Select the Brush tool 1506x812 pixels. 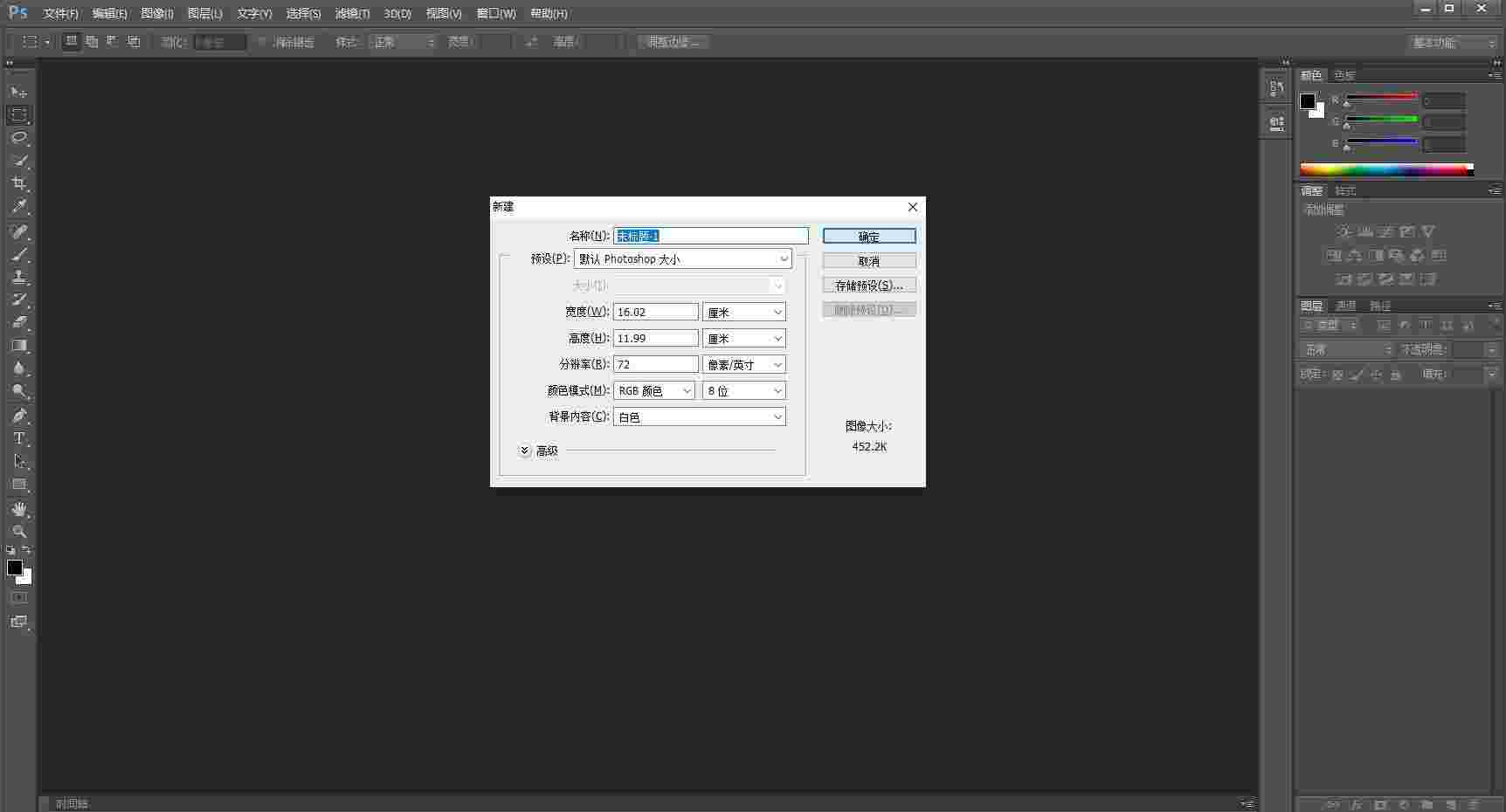coord(19,254)
